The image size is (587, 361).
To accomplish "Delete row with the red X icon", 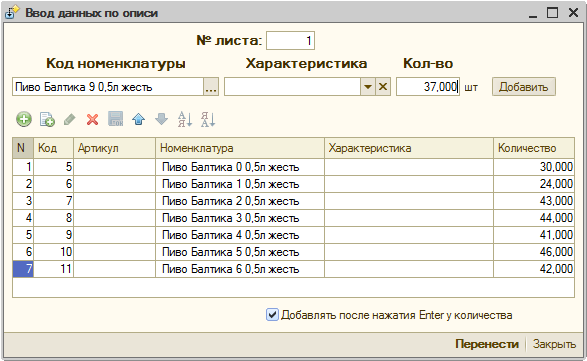I will pyautogui.click(x=92, y=119).
